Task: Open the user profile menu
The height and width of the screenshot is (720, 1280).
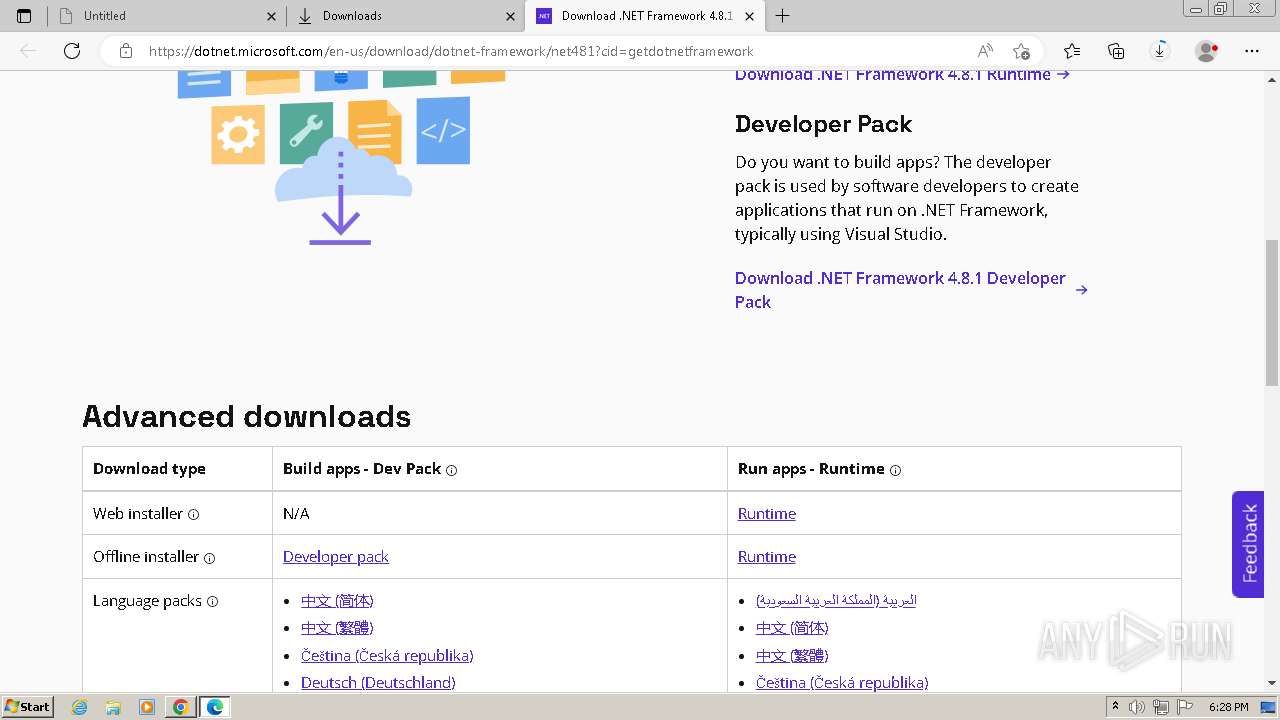Action: pyautogui.click(x=1207, y=51)
